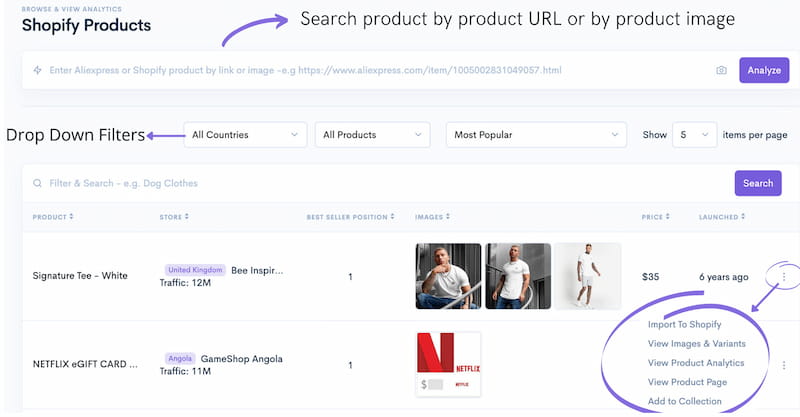
Task: Sort by the Price column header
Action: 653,217
